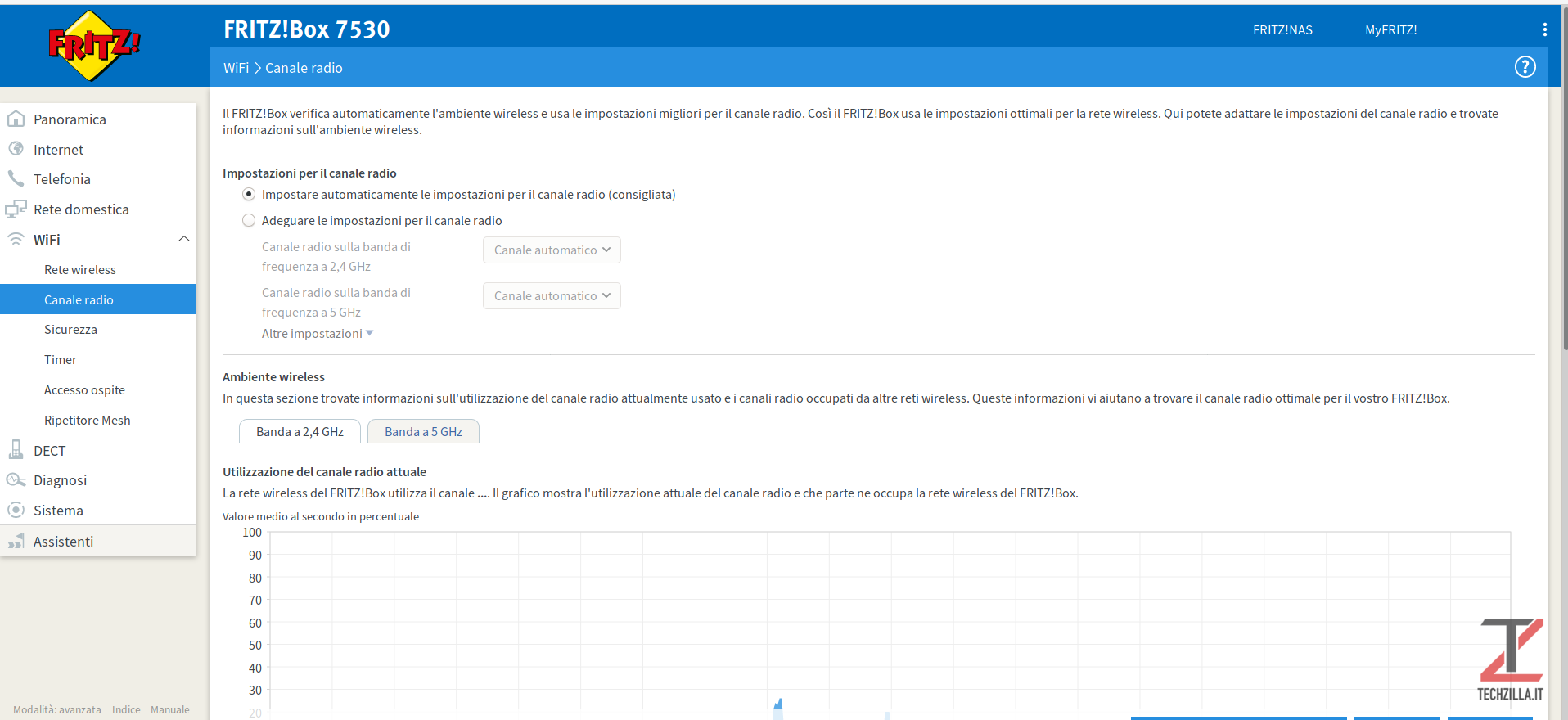Select Canale radio submenu item
The width and height of the screenshot is (1568, 720).
98,299
